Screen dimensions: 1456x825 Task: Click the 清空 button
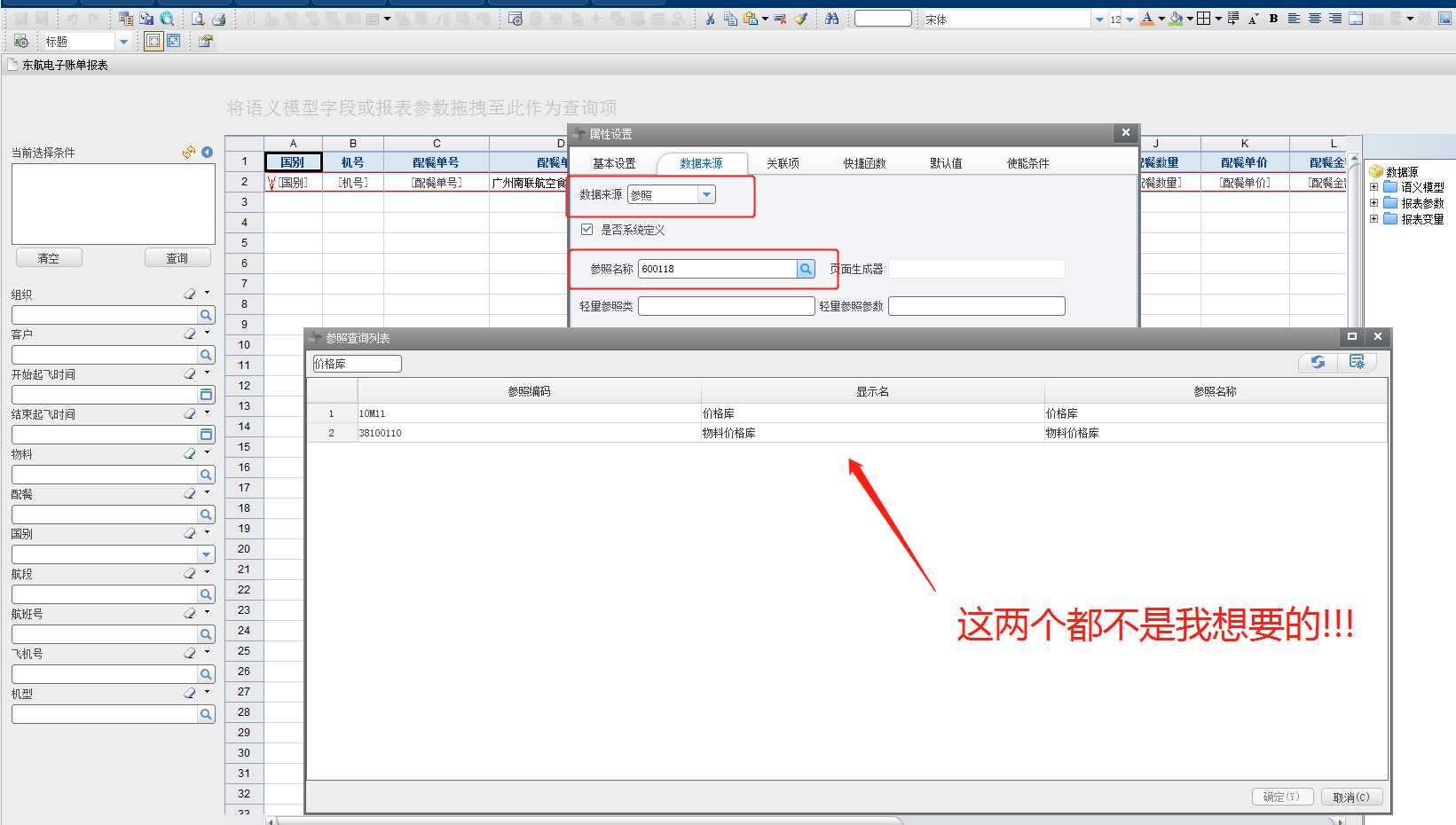pos(49,258)
